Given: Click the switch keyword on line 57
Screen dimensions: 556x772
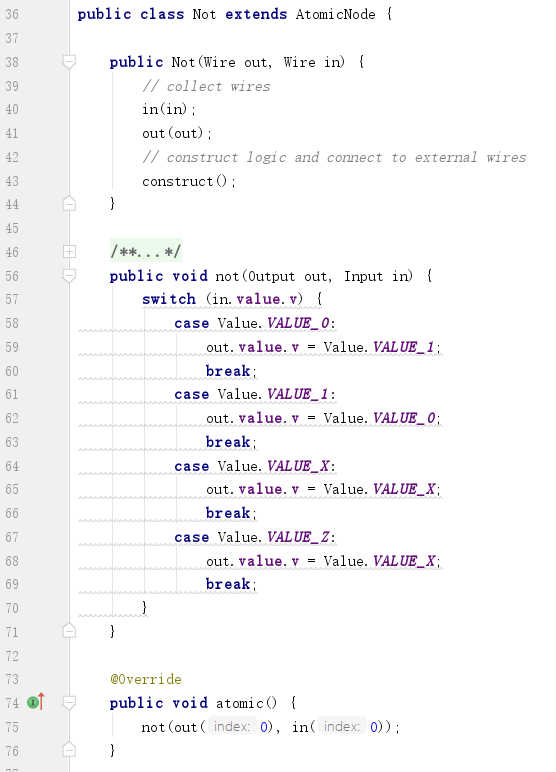Looking at the screenshot, I should [169, 299].
